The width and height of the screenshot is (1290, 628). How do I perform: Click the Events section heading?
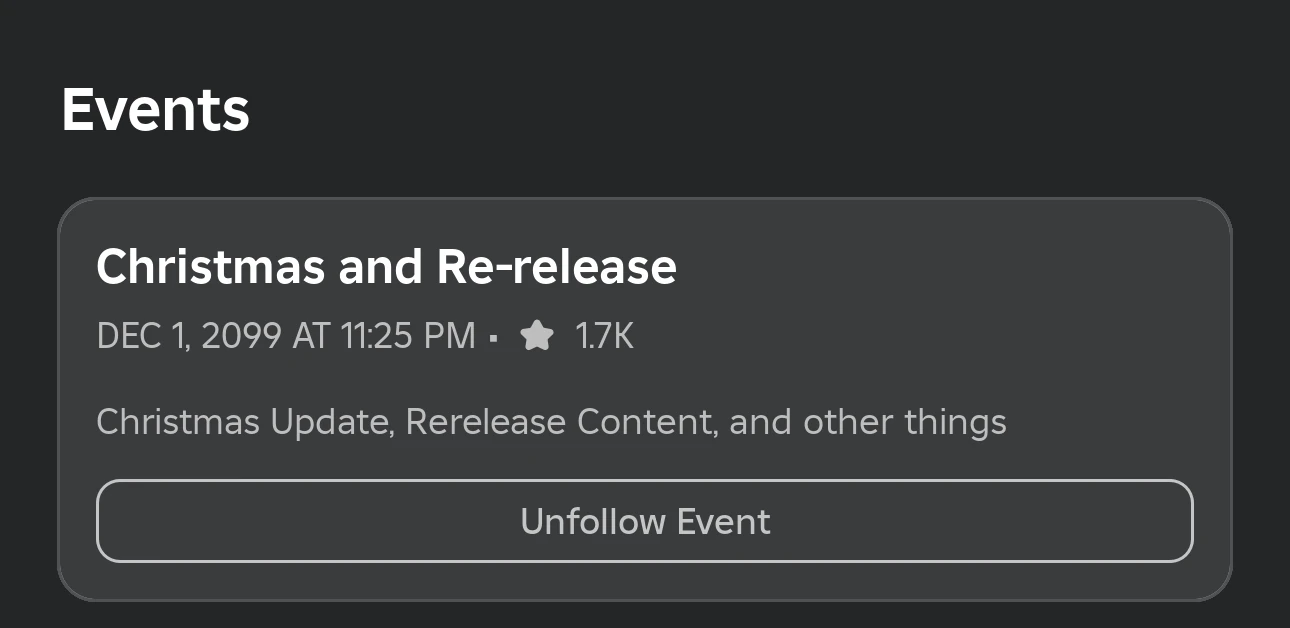click(155, 109)
